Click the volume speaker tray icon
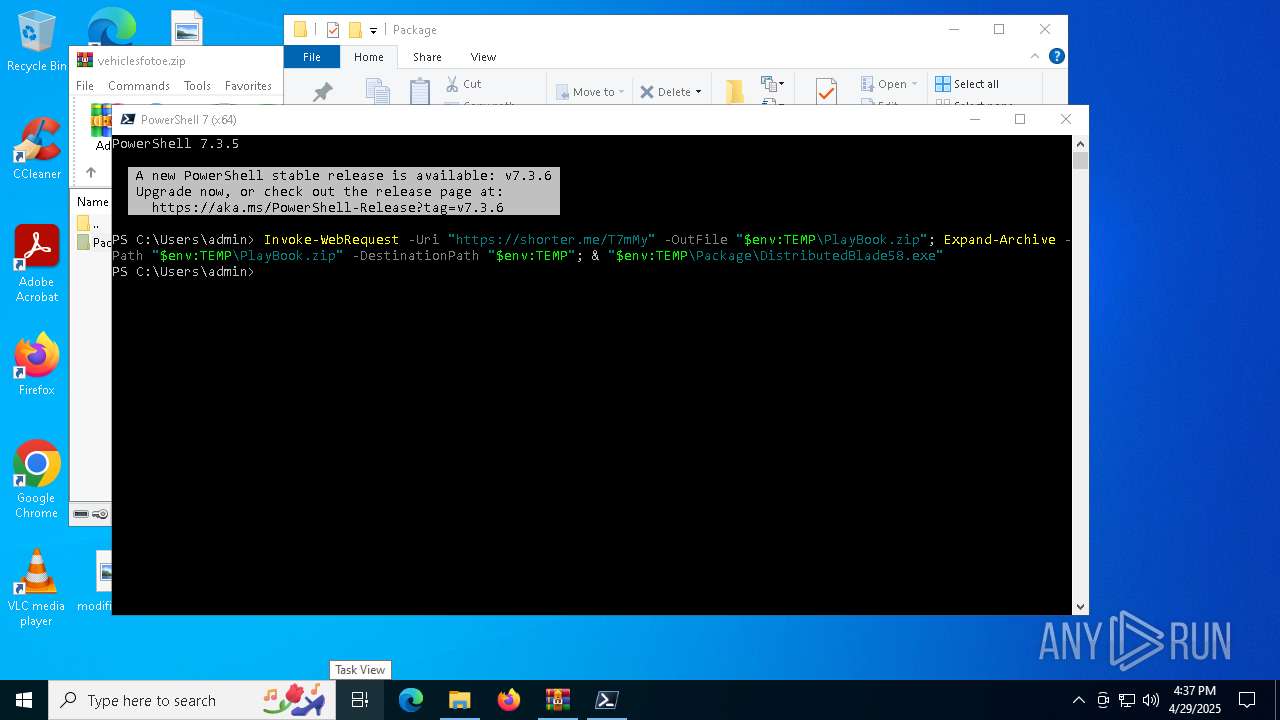The image size is (1280, 720). [x=1150, y=700]
